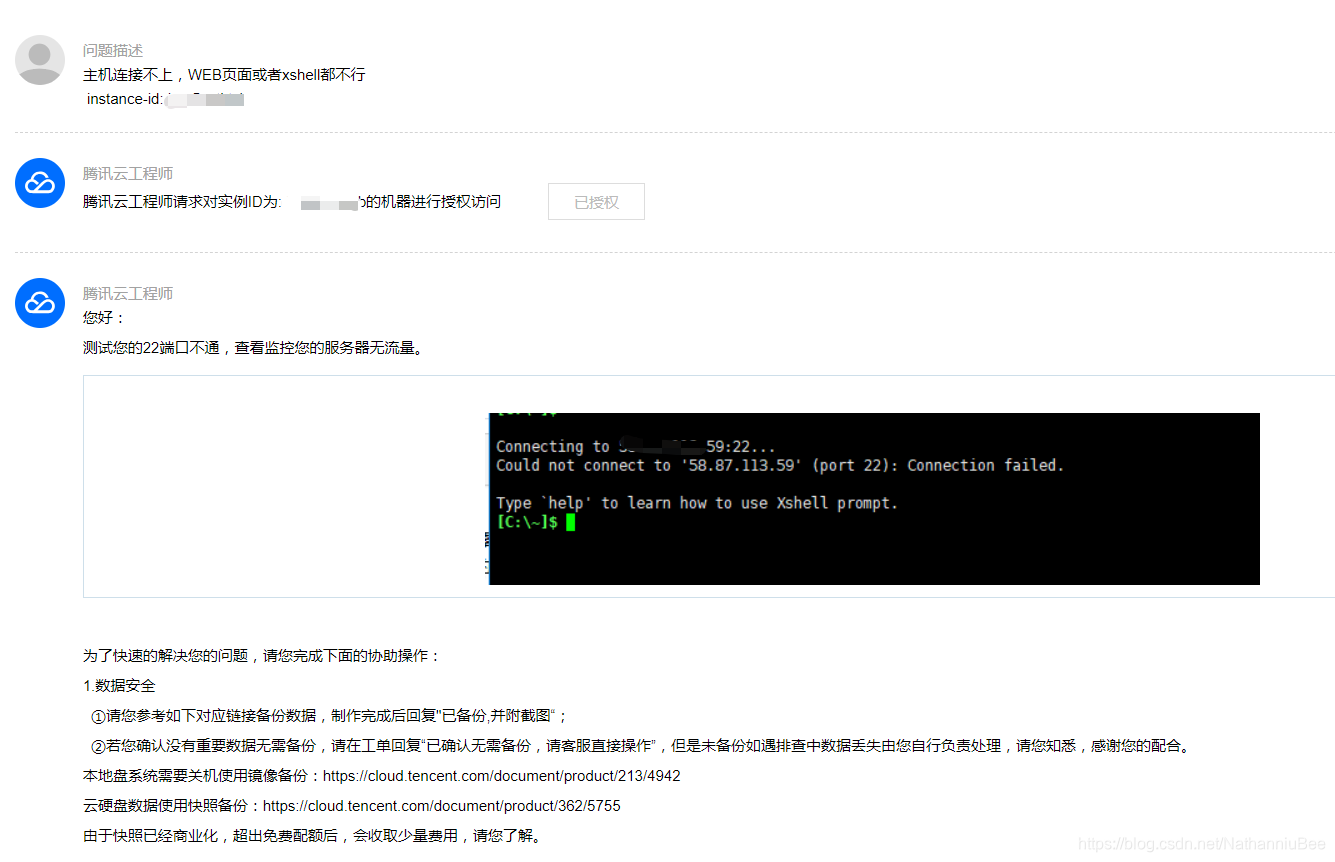This screenshot has height=862, width=1335.
Task: Open the cloud.tencent.com product/362/5755 link
Action: tap(442, 806)
